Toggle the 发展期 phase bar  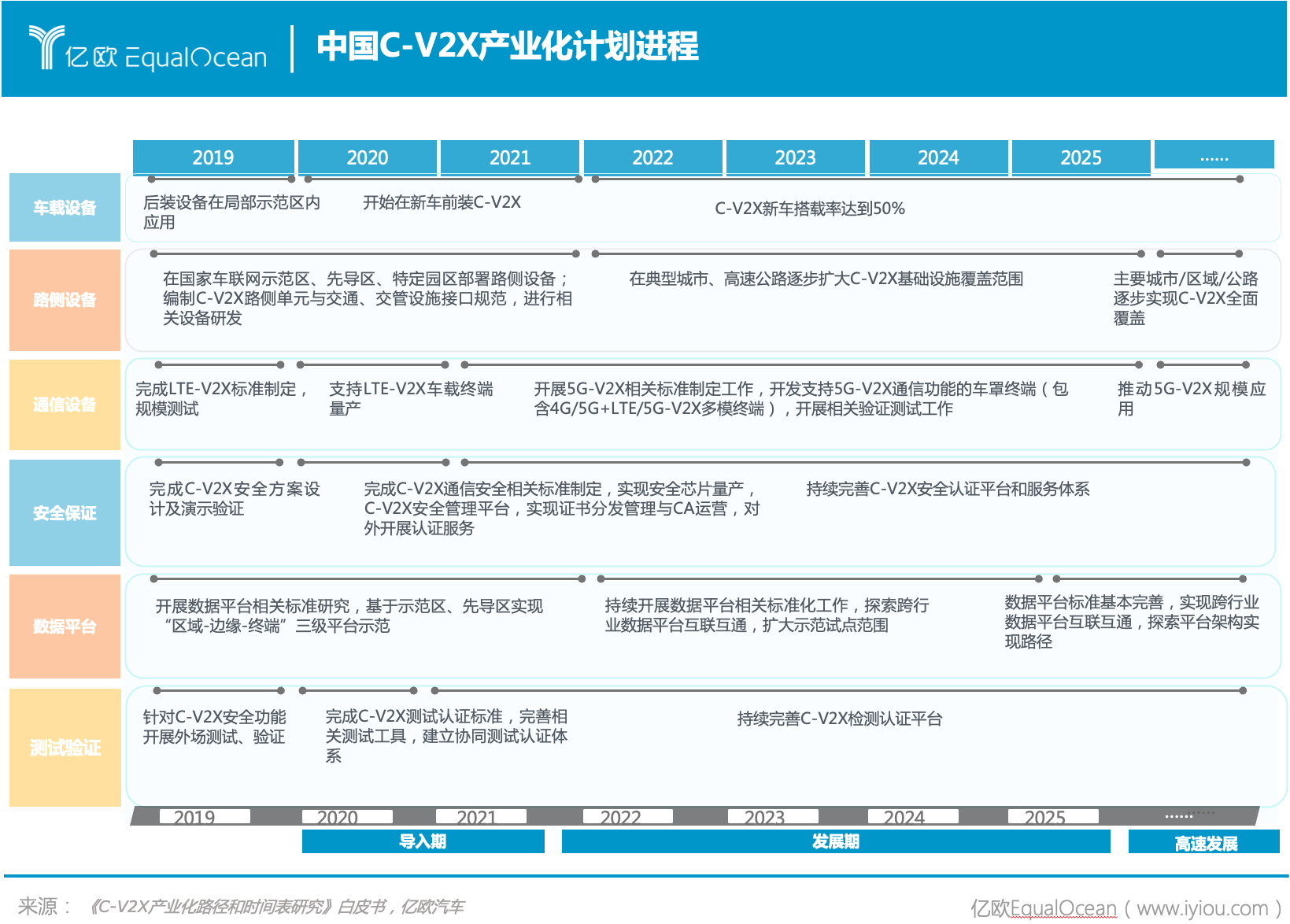[836, 841]
